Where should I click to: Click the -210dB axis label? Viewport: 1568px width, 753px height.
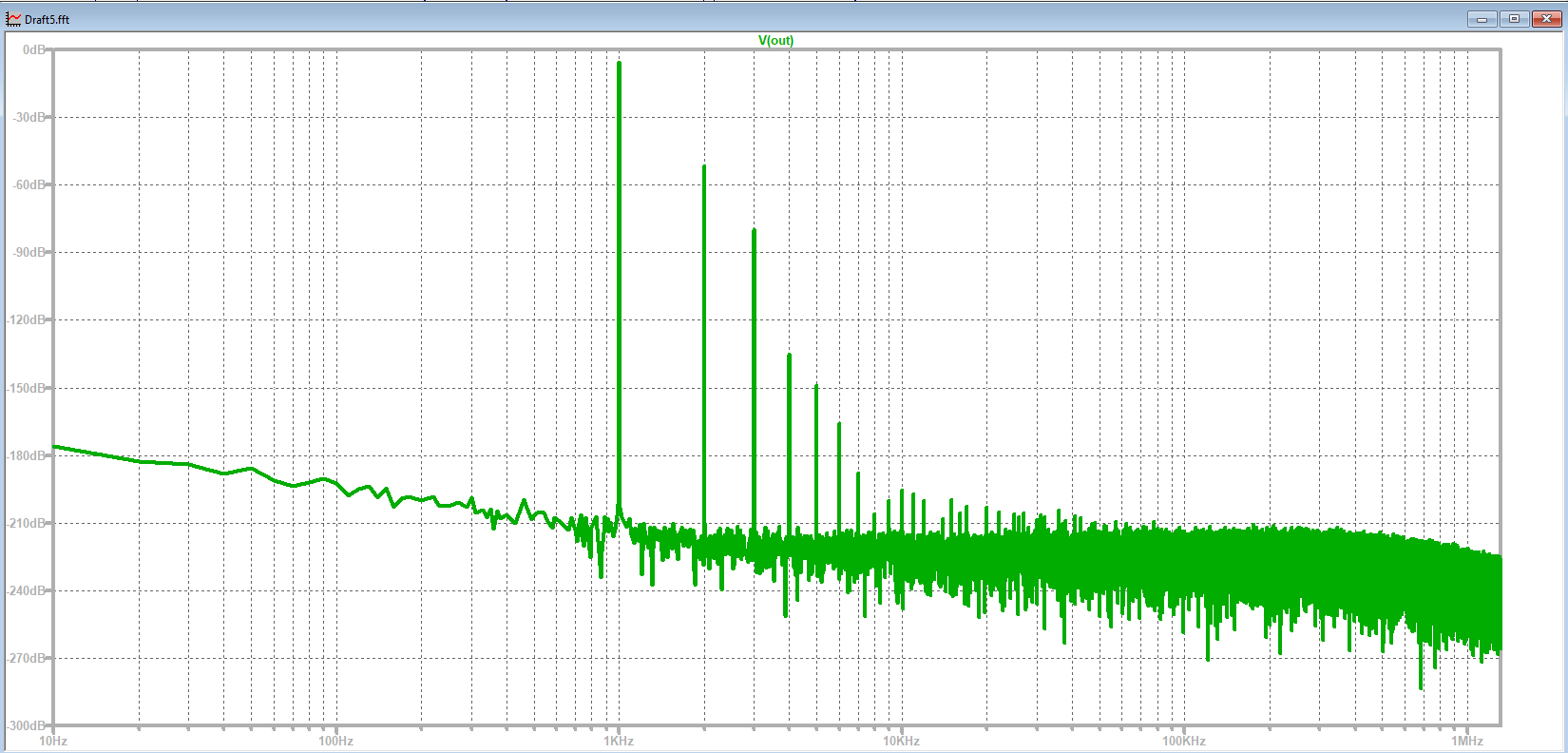pyautogui.click(x=26, y=523)
